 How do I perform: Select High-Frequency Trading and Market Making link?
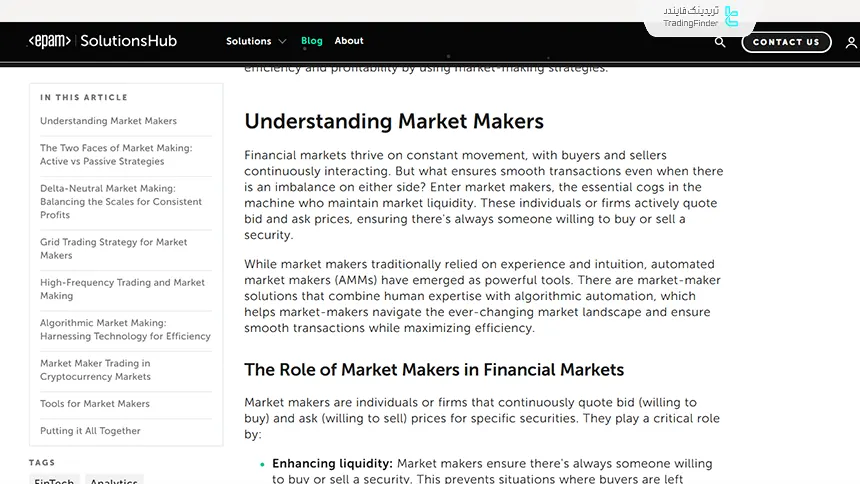coord(122,289)
